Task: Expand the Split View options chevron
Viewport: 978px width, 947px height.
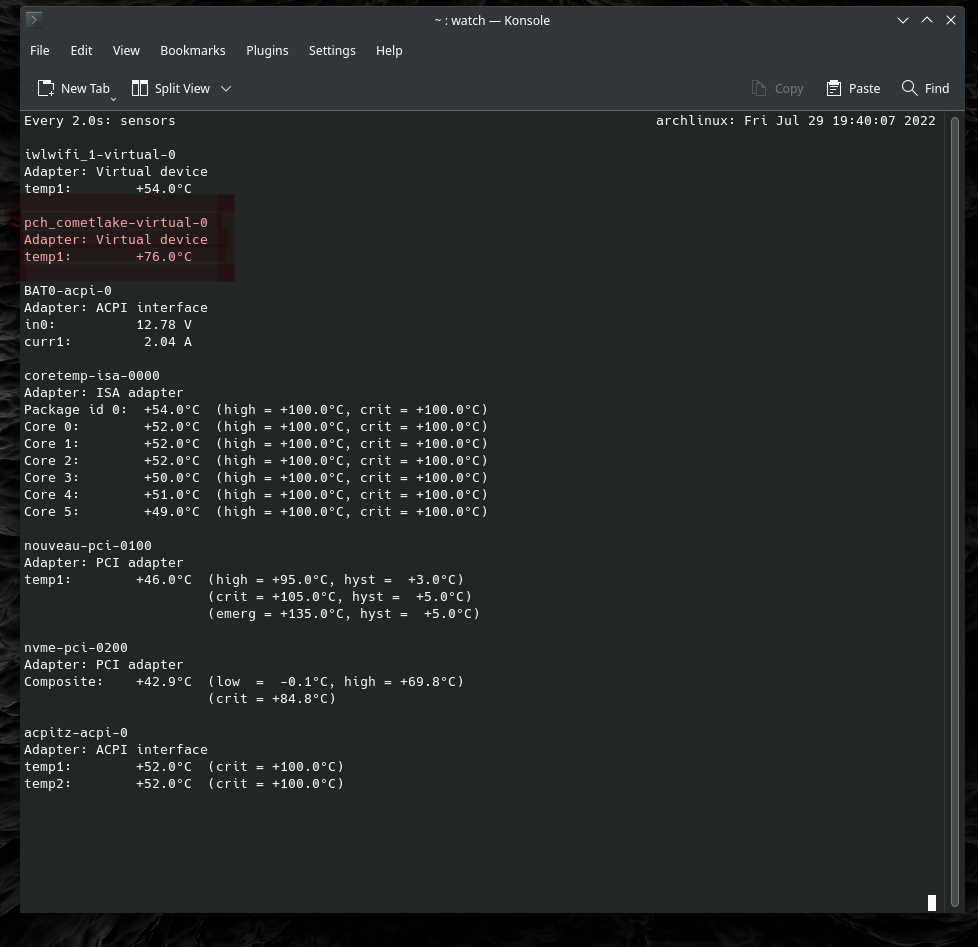Action: pyautogui.click(x=226, y=89)
